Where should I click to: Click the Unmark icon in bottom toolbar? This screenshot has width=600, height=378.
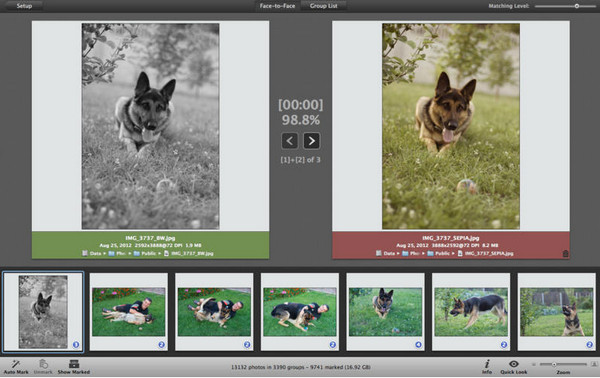(x=43, y=364)
